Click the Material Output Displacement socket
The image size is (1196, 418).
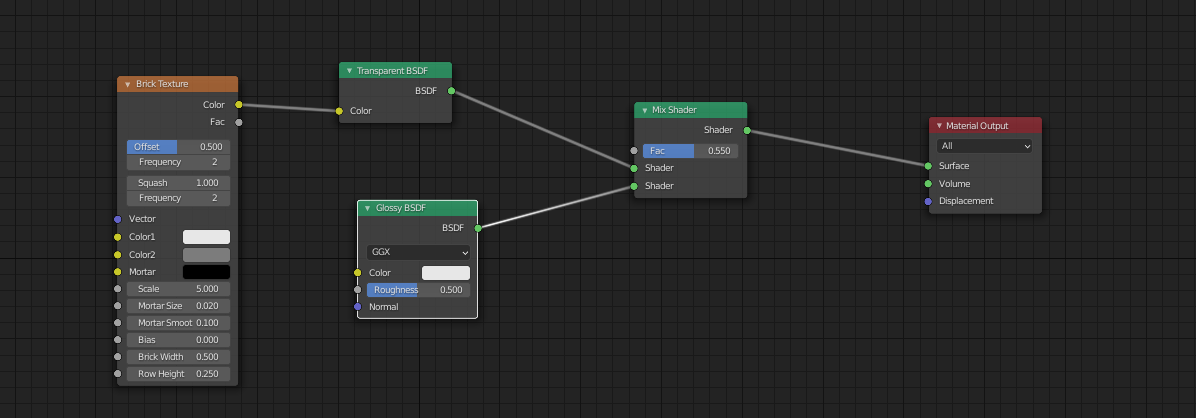coord(928,201)
